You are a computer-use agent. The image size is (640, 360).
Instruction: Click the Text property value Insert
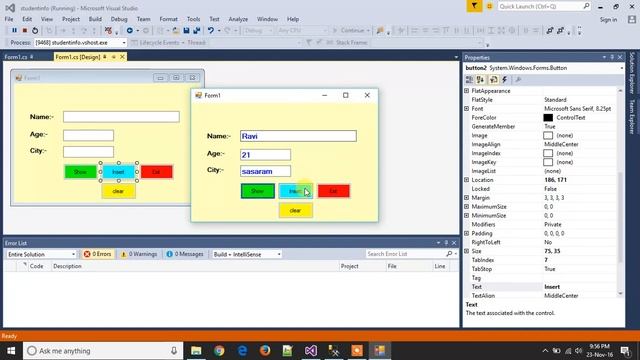pyautogui.click(x=552, y=287)
